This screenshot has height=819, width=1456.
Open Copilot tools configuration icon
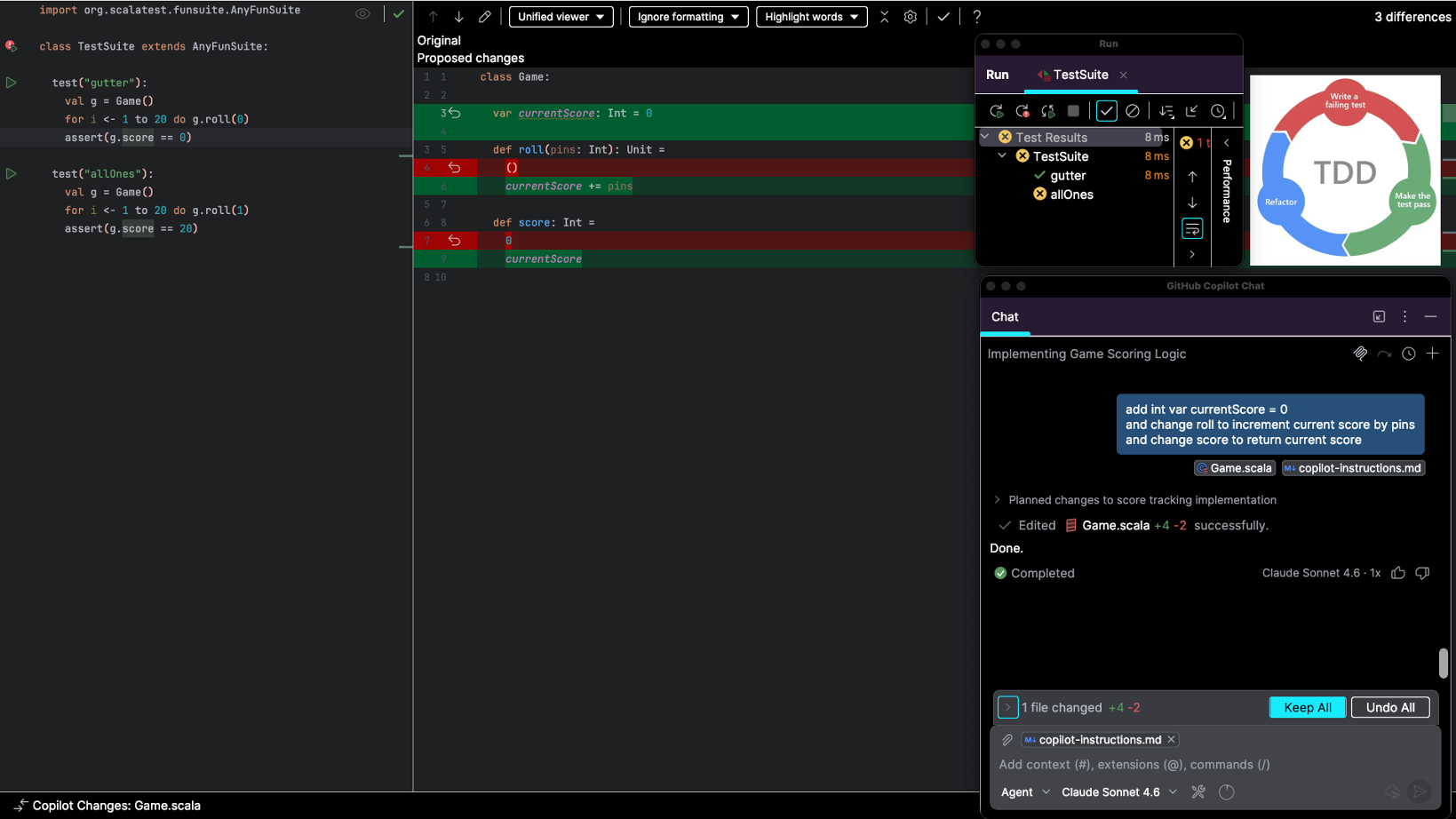tap(1198, 791)
